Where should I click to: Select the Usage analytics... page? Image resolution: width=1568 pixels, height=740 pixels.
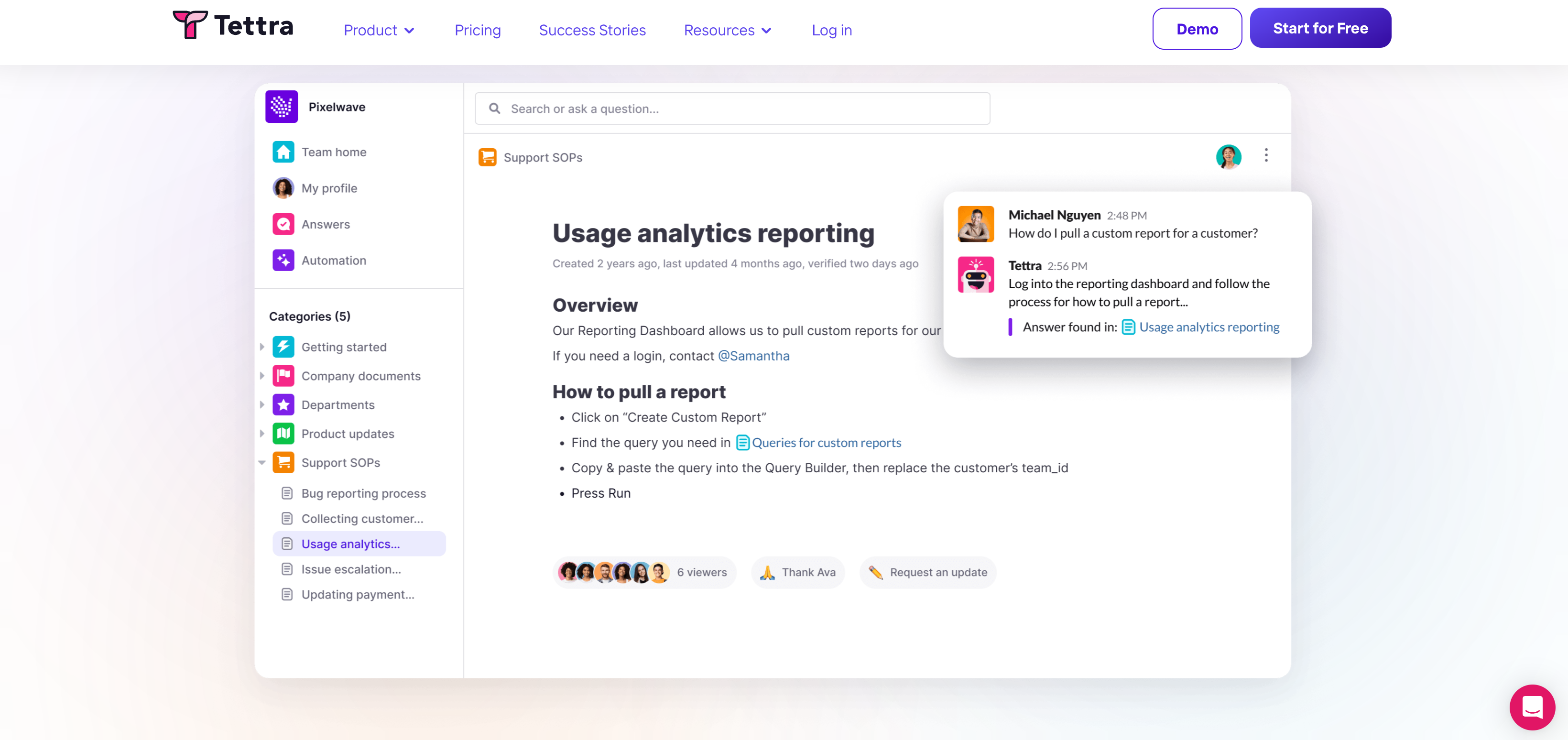coord(359,544)
